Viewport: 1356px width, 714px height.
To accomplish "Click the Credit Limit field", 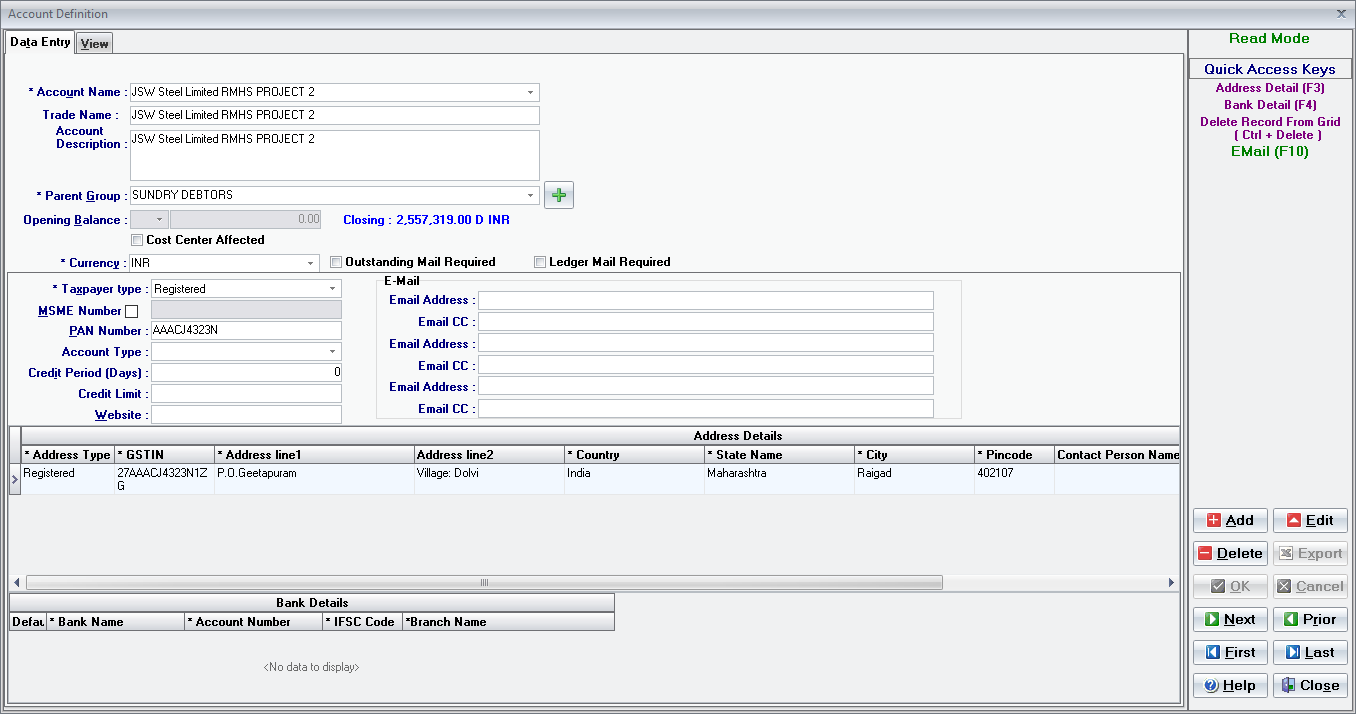I will pos(246,394).
